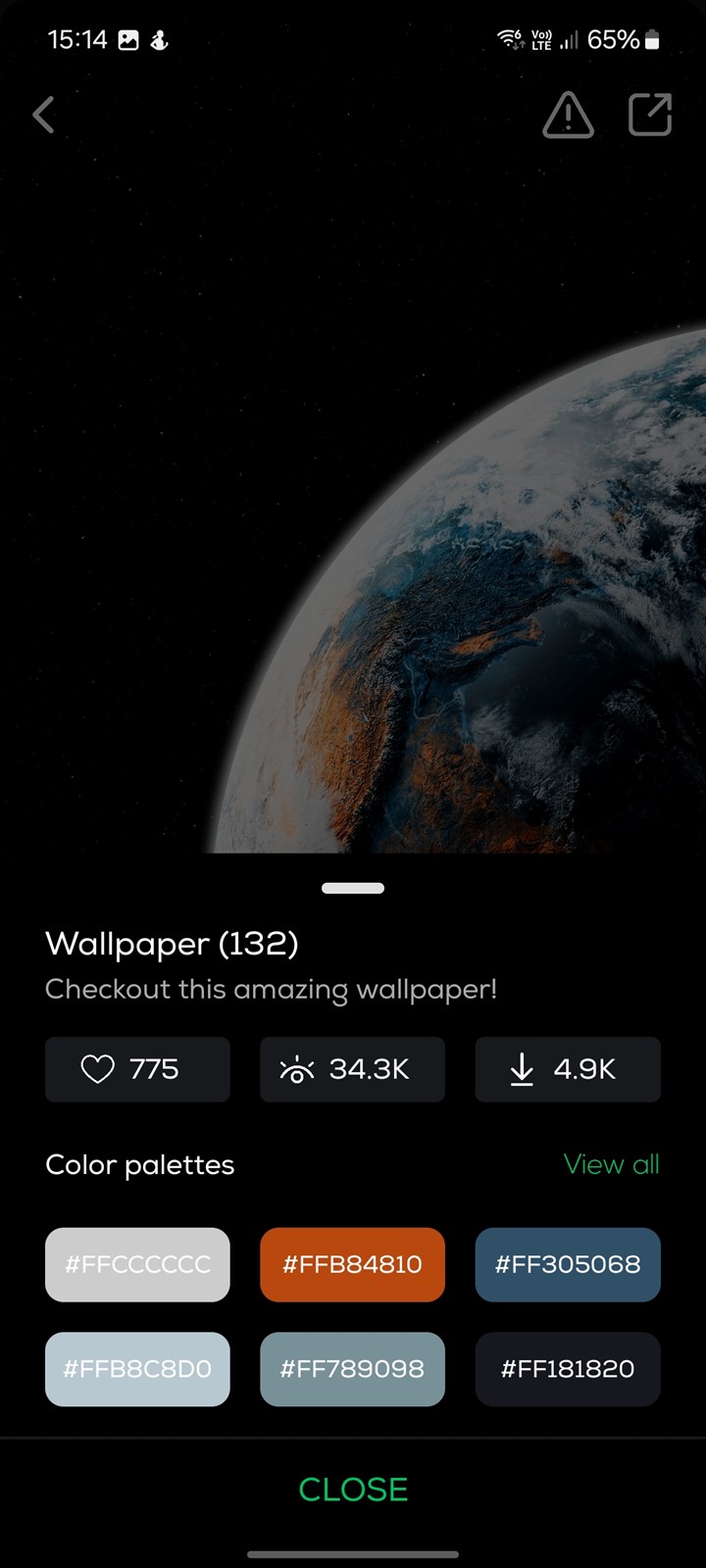Select the orange #FFB84810 swatch

352,1264
